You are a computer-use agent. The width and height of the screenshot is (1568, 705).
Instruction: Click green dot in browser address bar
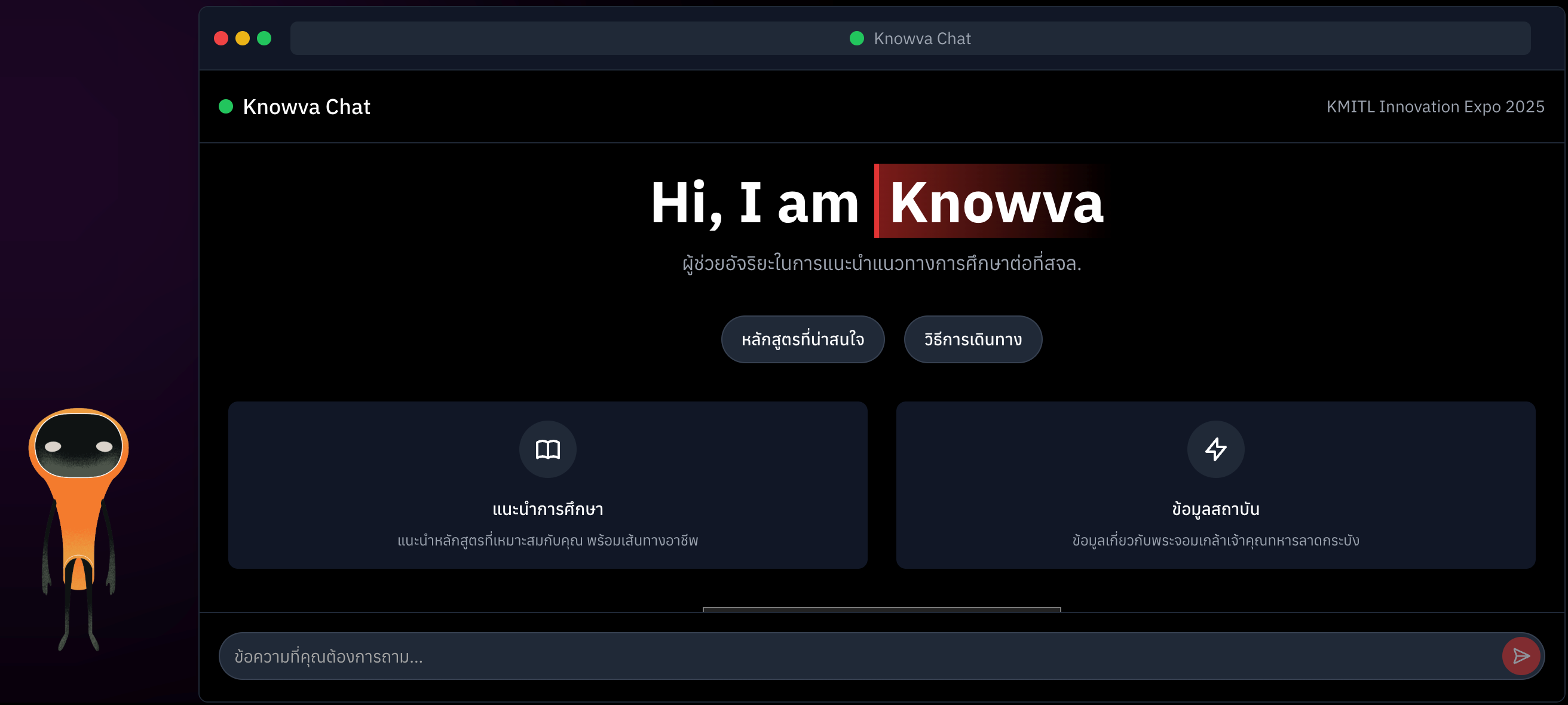tap(856, 38)
